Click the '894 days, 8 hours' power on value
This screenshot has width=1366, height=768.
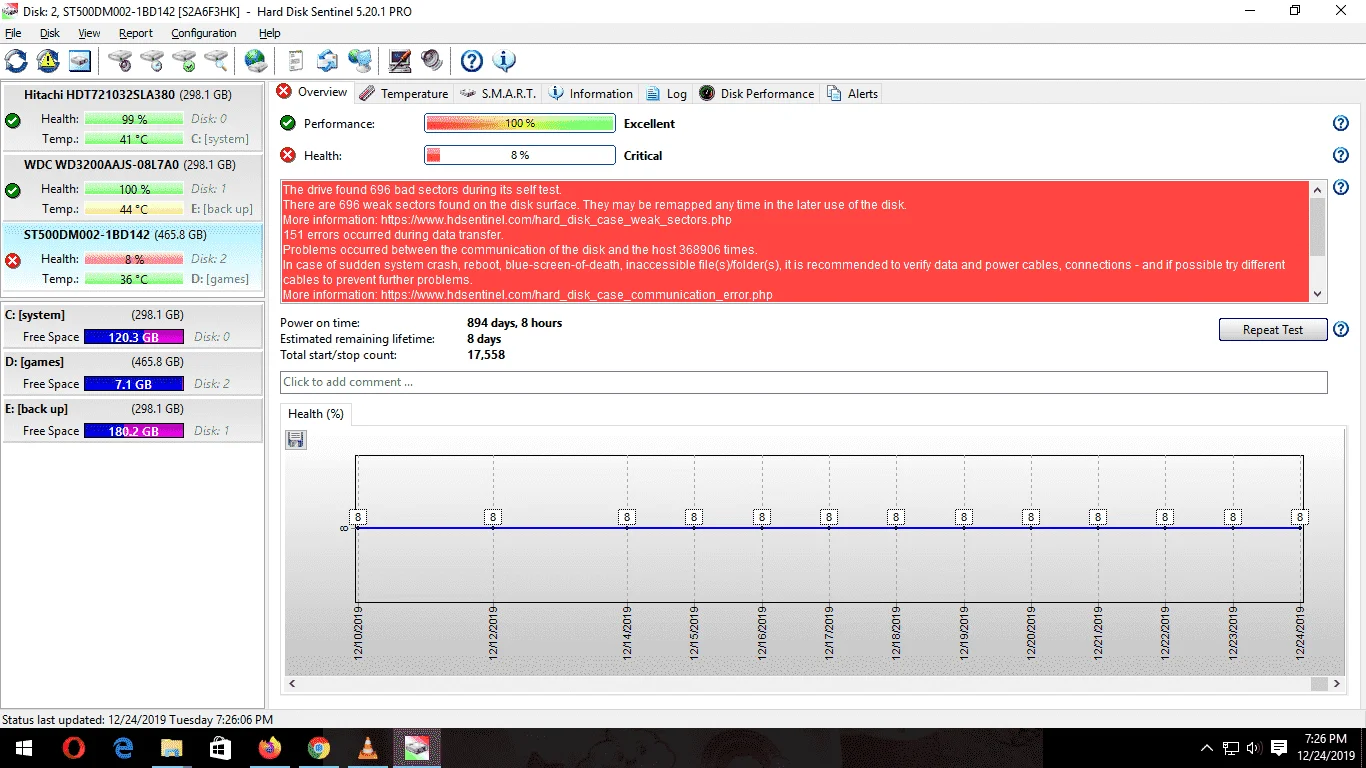[x=515, y=323]
